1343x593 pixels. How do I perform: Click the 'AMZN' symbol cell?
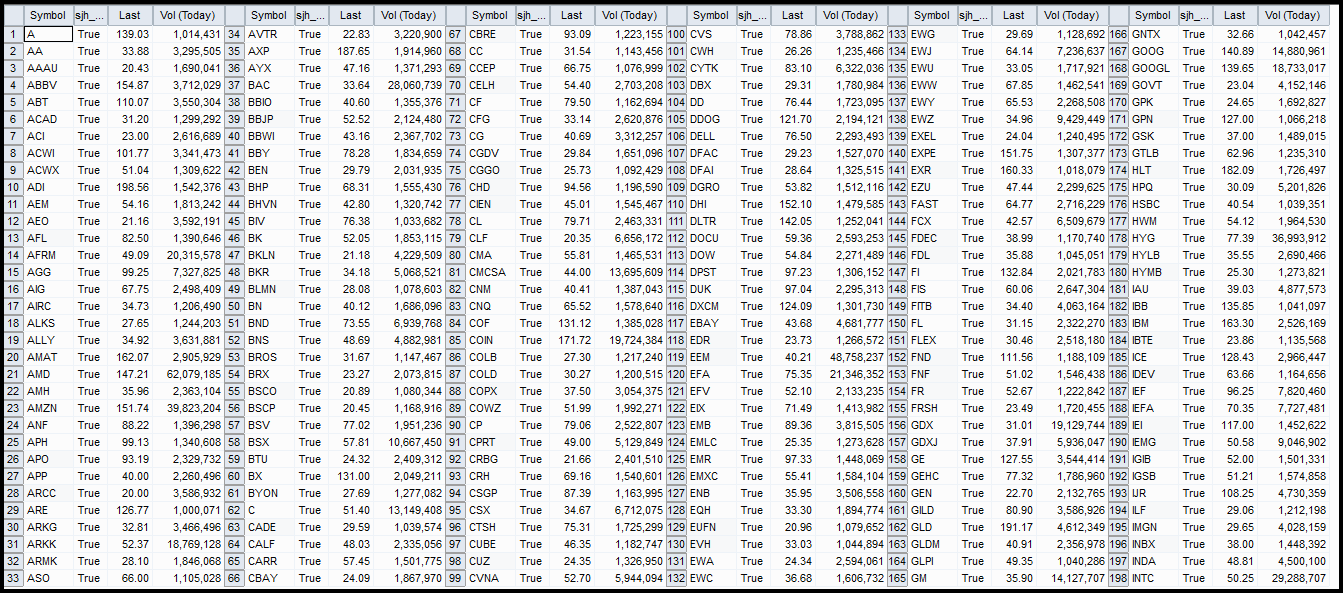pyautogui.click(x=48, y=408)
